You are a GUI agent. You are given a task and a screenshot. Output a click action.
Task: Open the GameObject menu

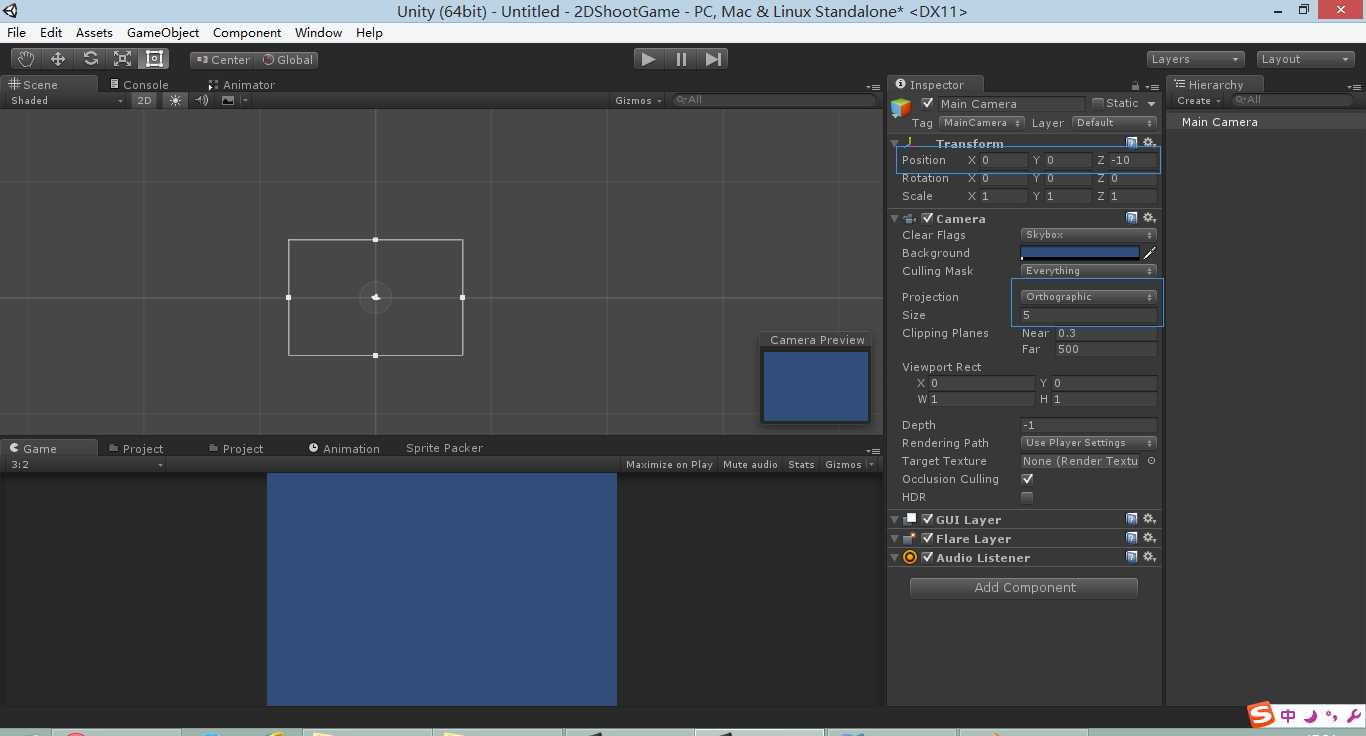[x=163, y=32]
